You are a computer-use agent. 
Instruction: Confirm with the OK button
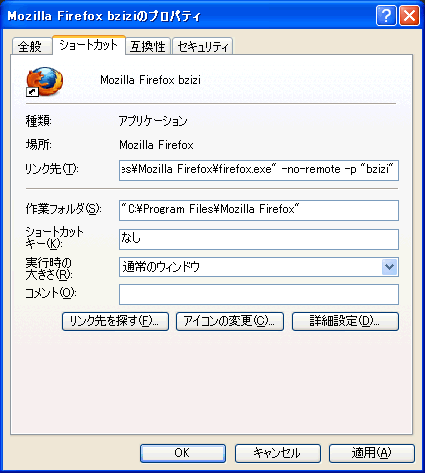click(183, 453)
